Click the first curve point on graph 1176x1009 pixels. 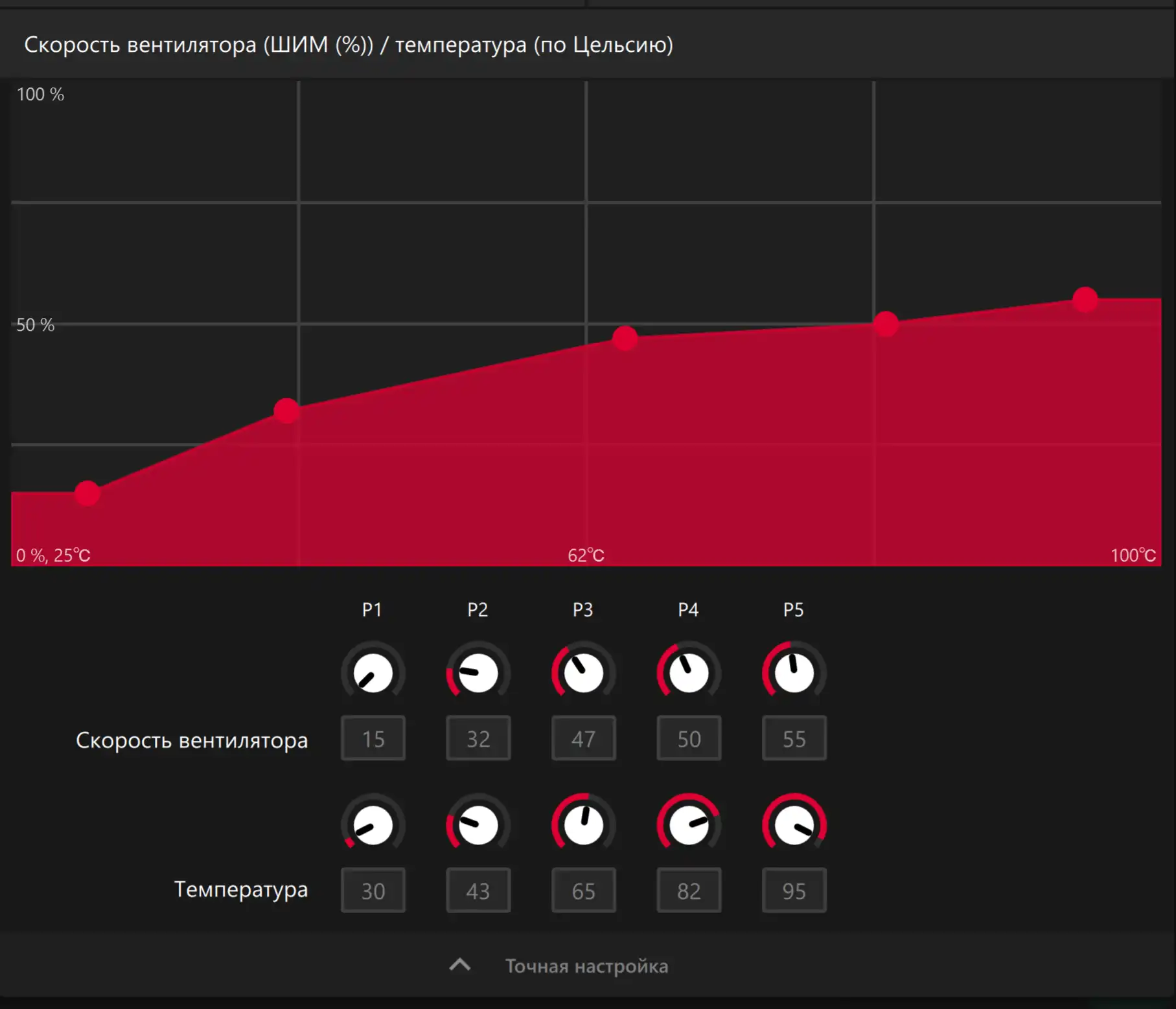[x=87, y=493]
